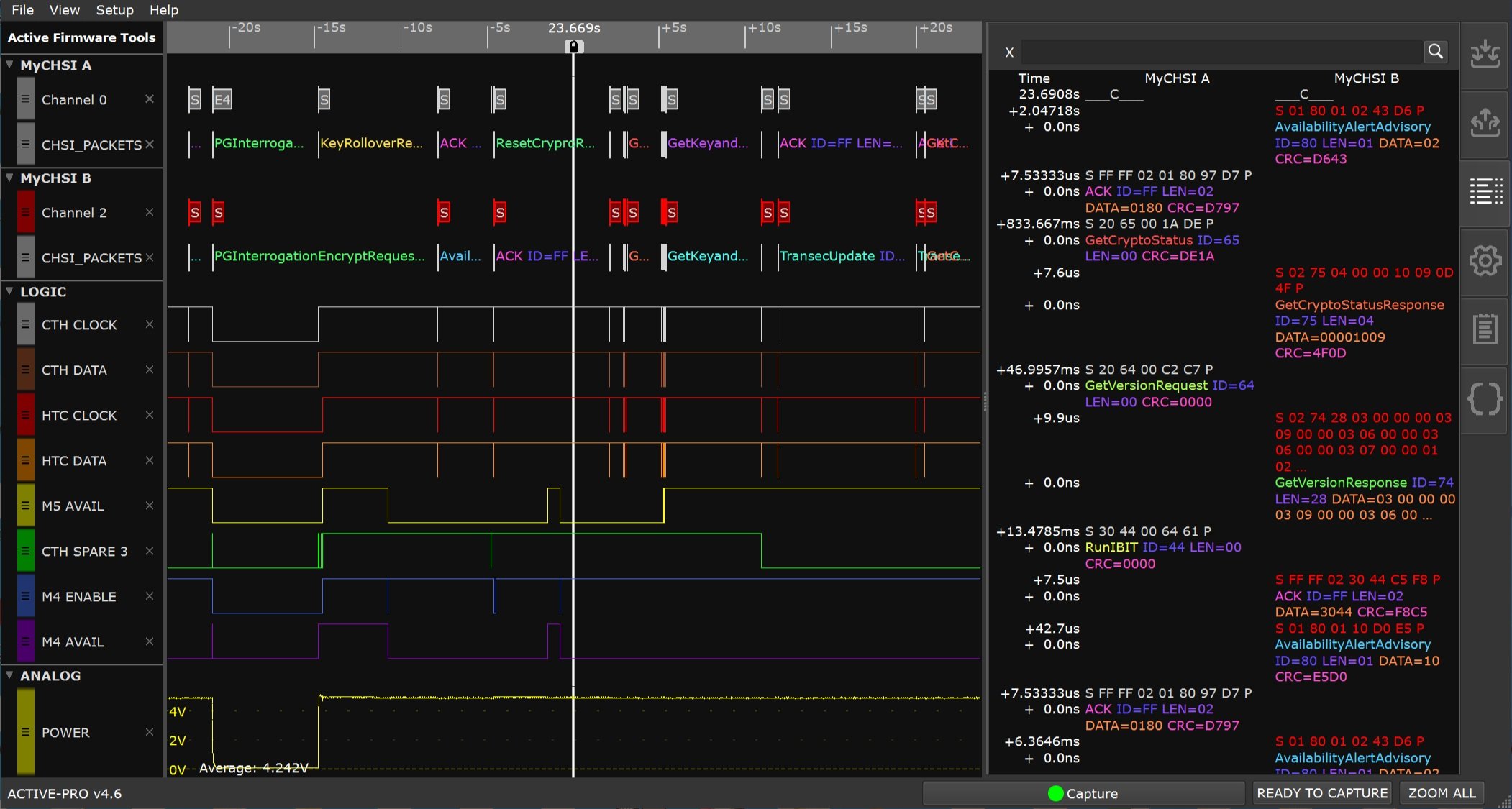Click the search magnifier icon
This screenshot has height=809, width=1512.
click(1435, 51)
